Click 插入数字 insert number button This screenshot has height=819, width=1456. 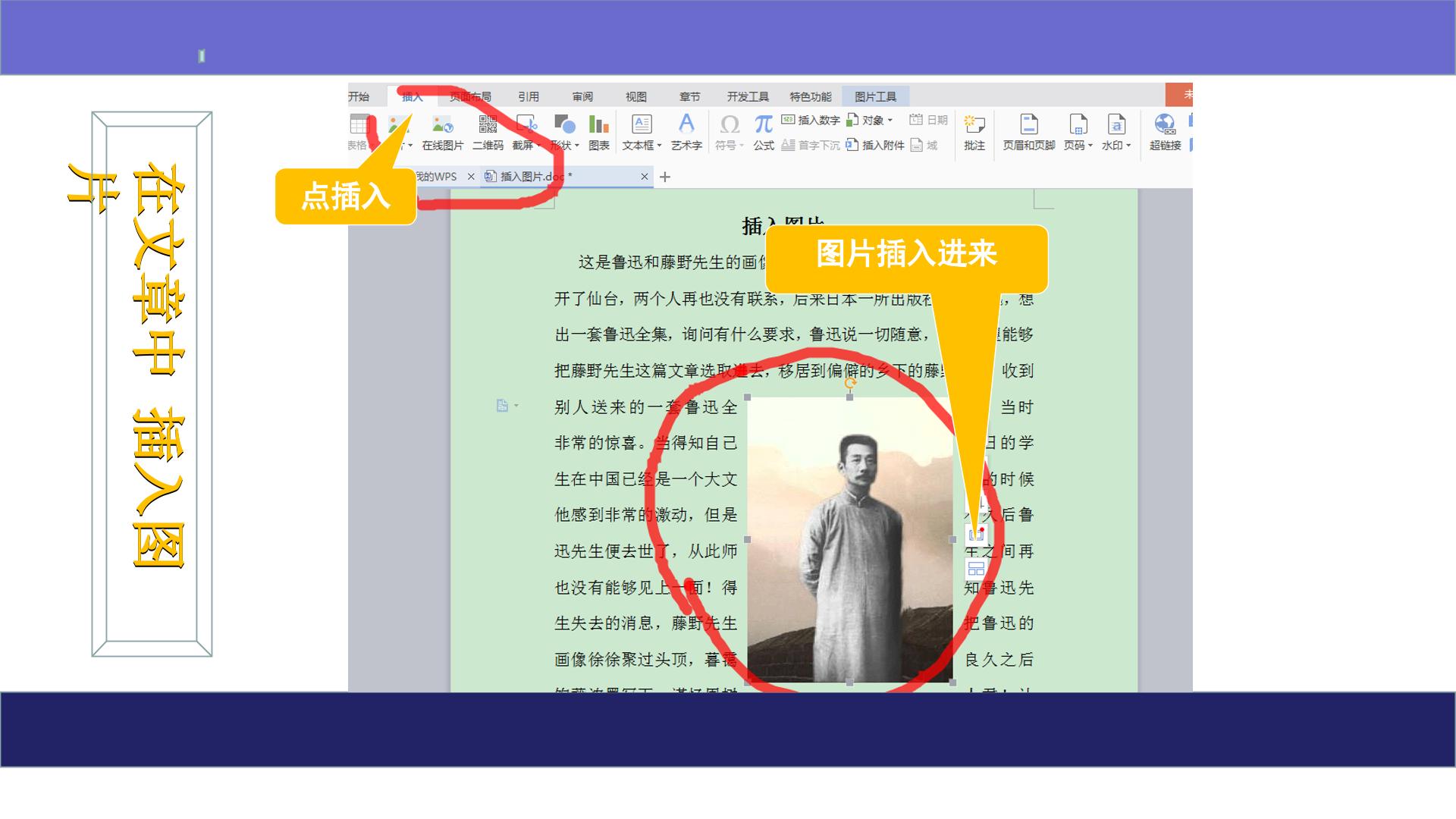pyautogui.click(x=811, y=120)
